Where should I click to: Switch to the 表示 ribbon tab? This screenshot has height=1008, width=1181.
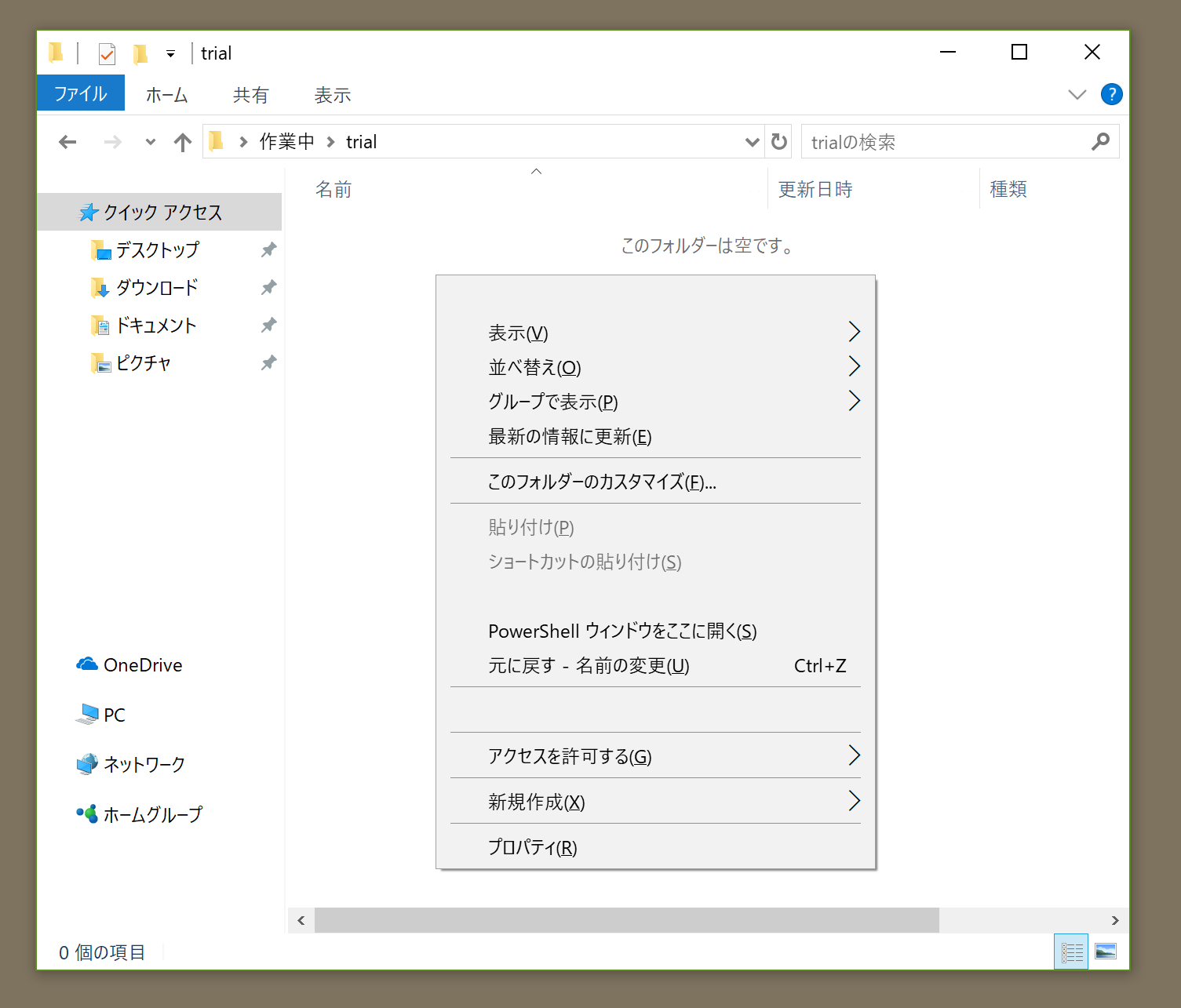pos(333,95)
